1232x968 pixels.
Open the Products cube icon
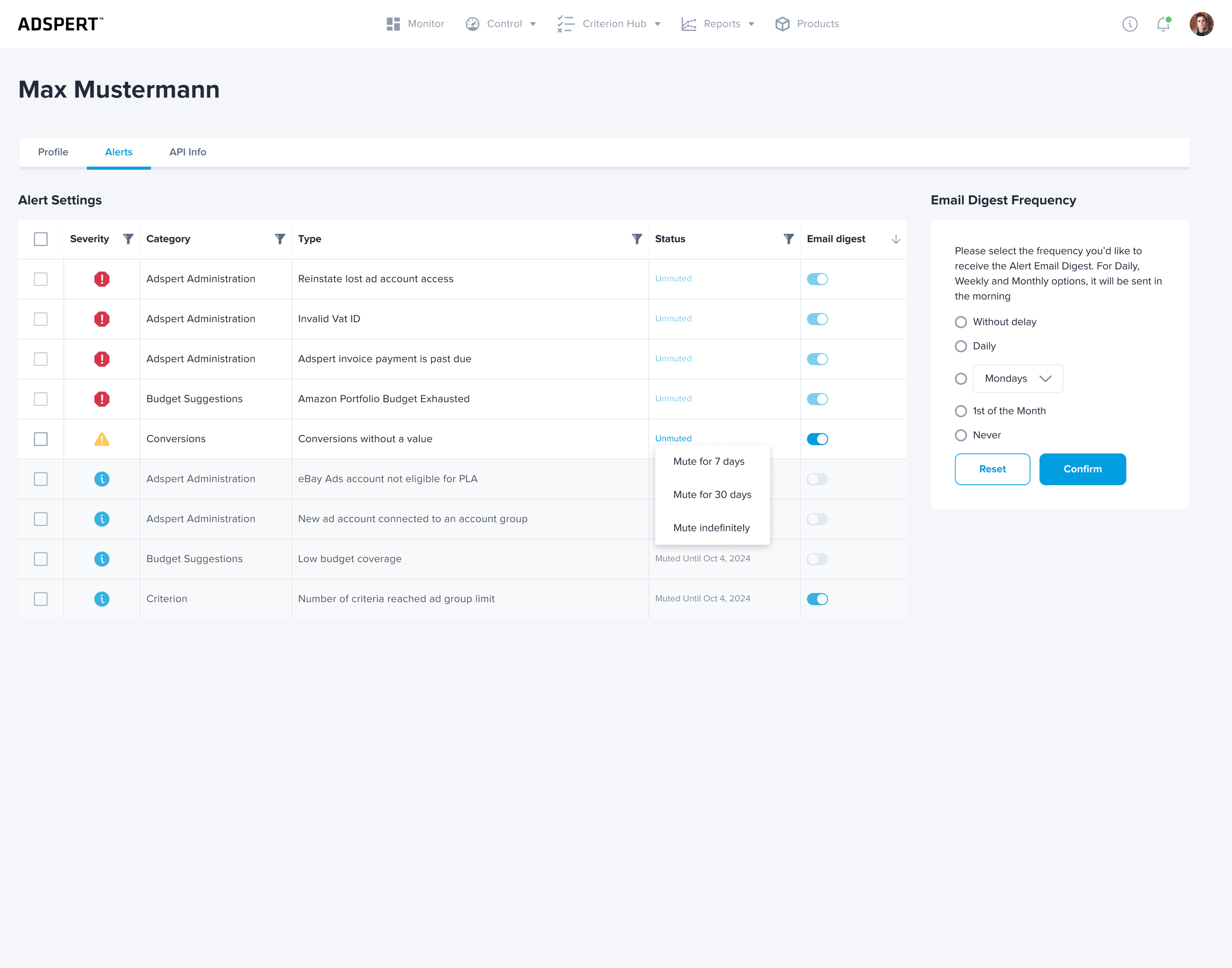pos(783,24)
